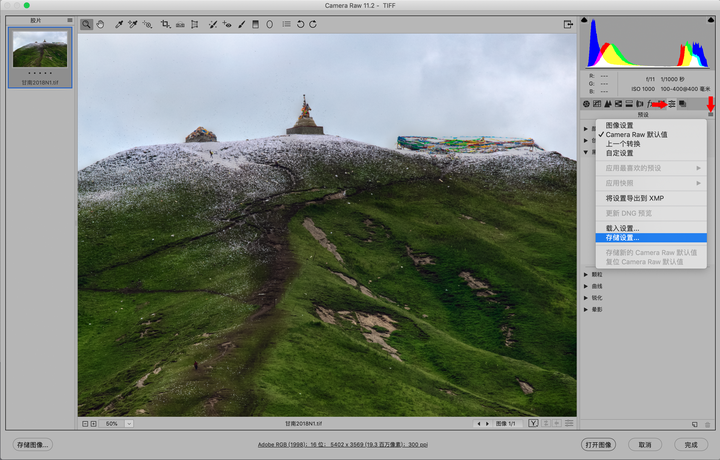
Task: Choose Camera Raw 默认值 menu item
Action: click(651, 135)
